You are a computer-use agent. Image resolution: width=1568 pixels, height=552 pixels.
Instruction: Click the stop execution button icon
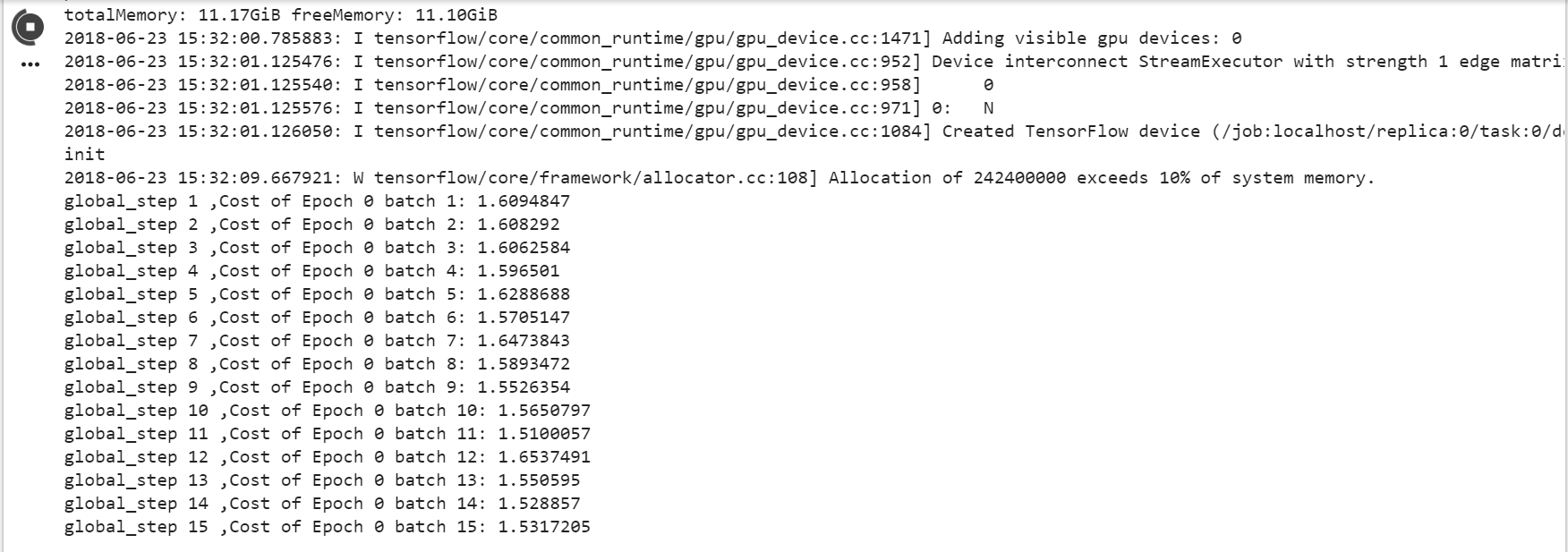[29, 28]
